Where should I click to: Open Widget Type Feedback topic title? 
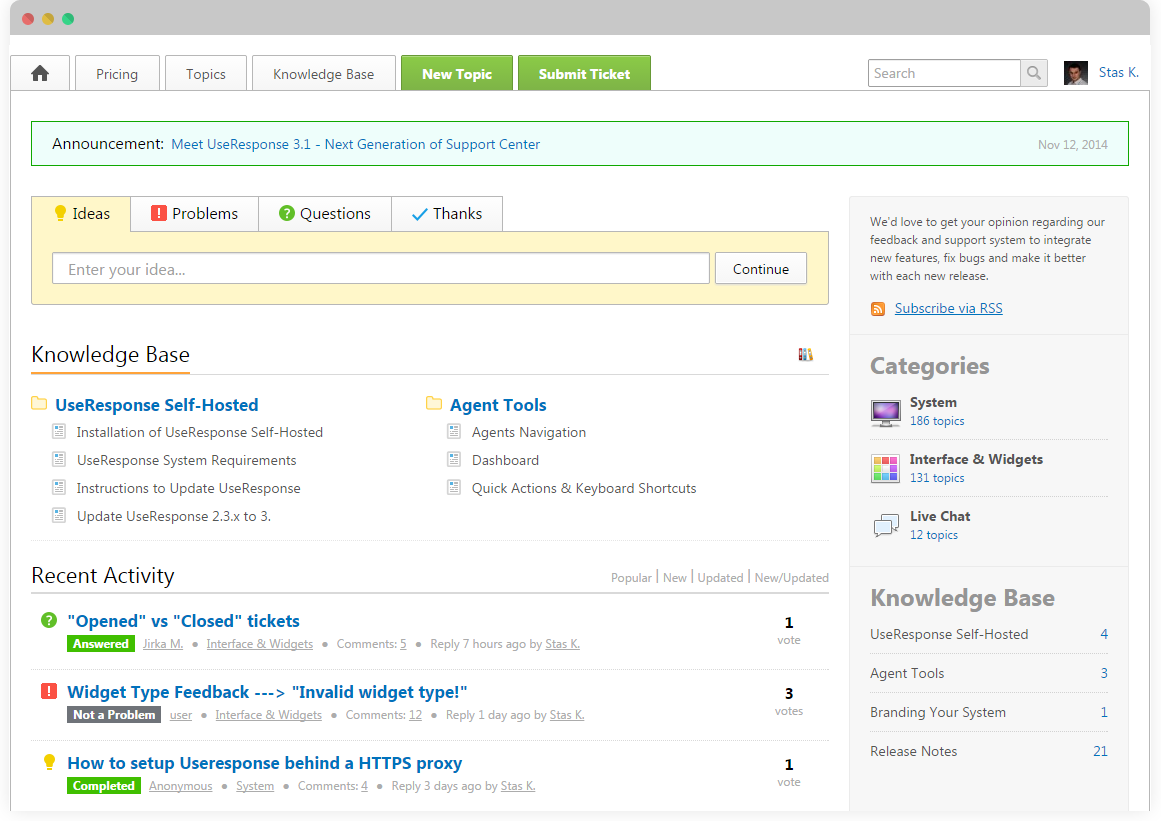(x=267, y=692)
